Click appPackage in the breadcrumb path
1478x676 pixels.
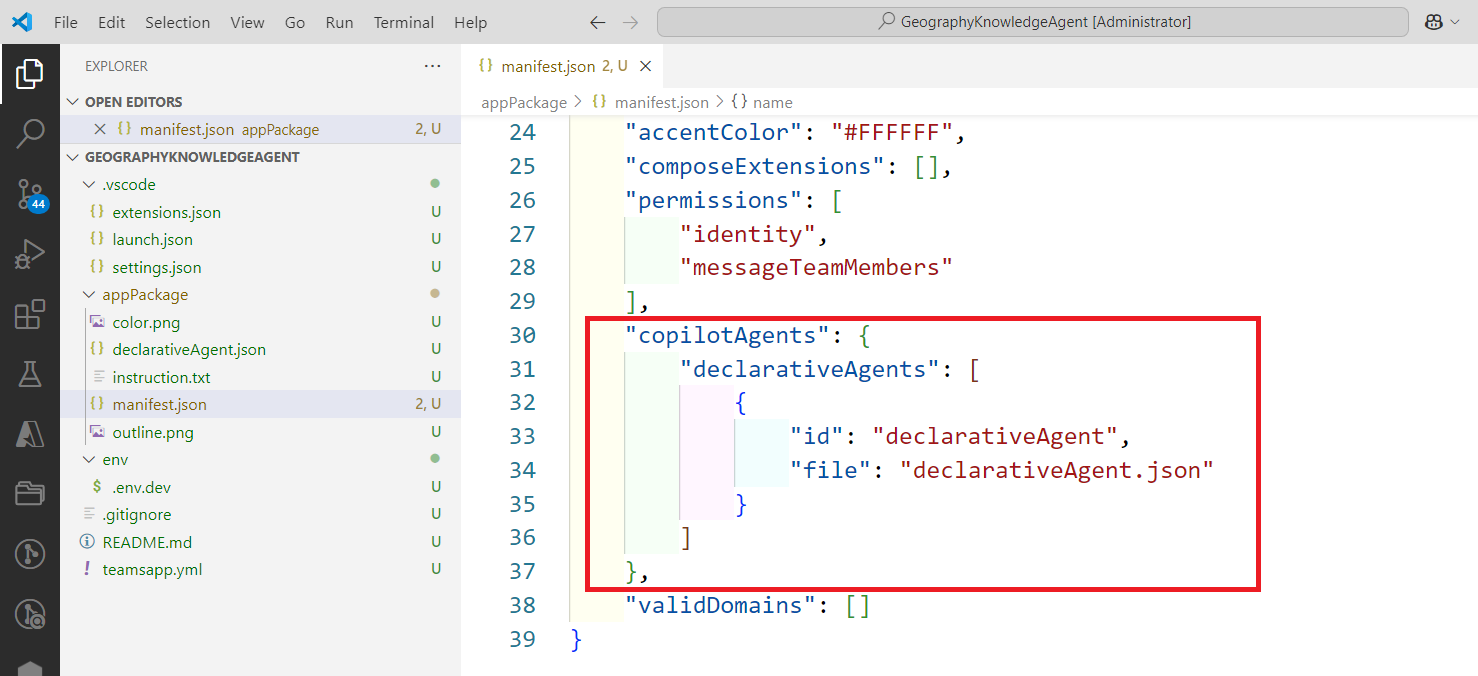(523, 102)
